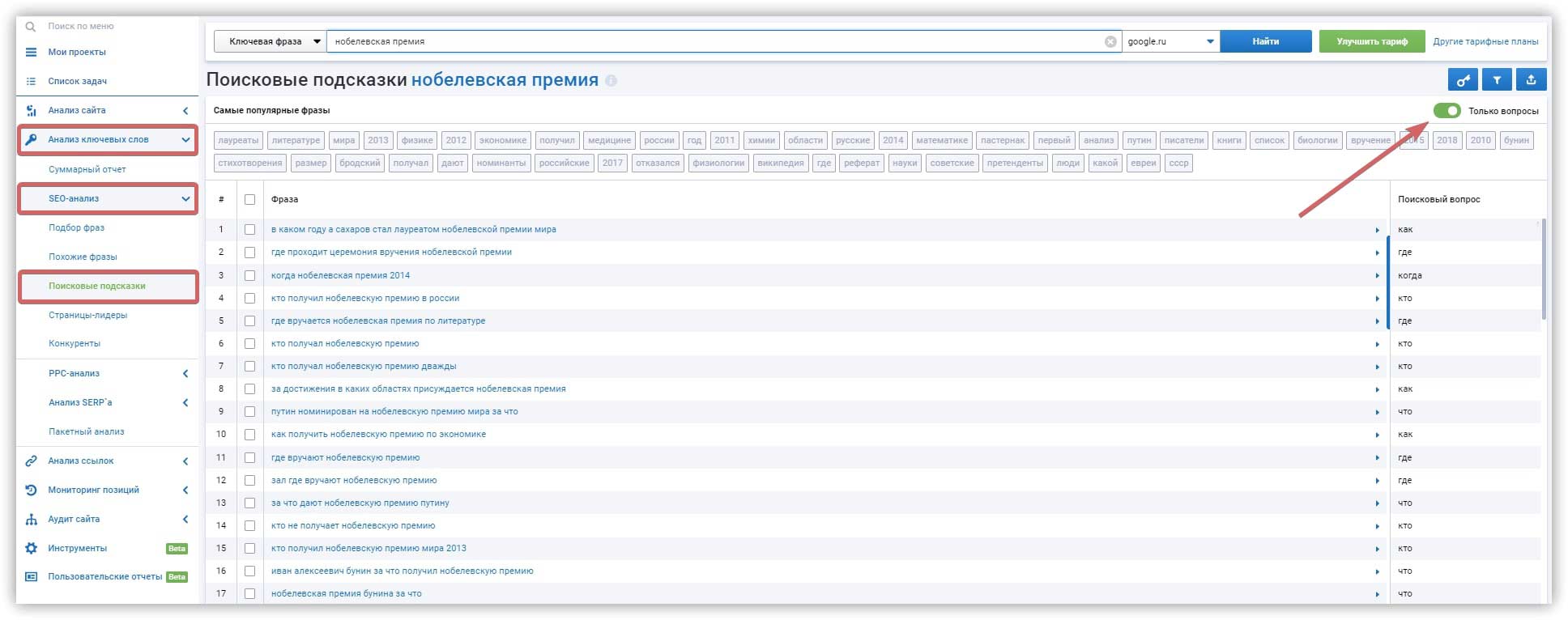Image resolution: width=1568 pixels, height=620 pixels.
Task: Click the Мониторинг позиций clock icon
Action: pos(31,490)
